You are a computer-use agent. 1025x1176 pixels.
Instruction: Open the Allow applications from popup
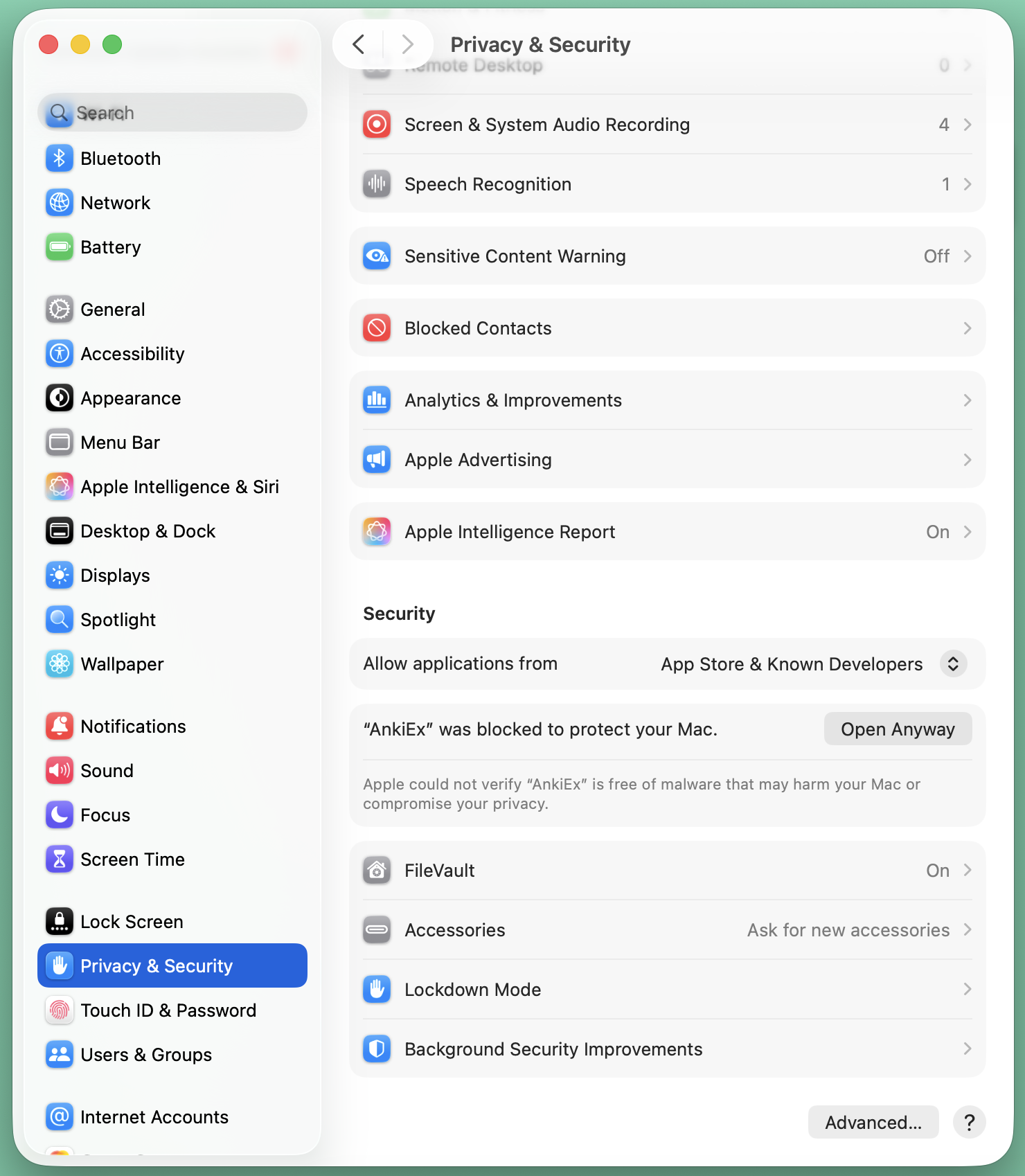(x=953, y=663)
